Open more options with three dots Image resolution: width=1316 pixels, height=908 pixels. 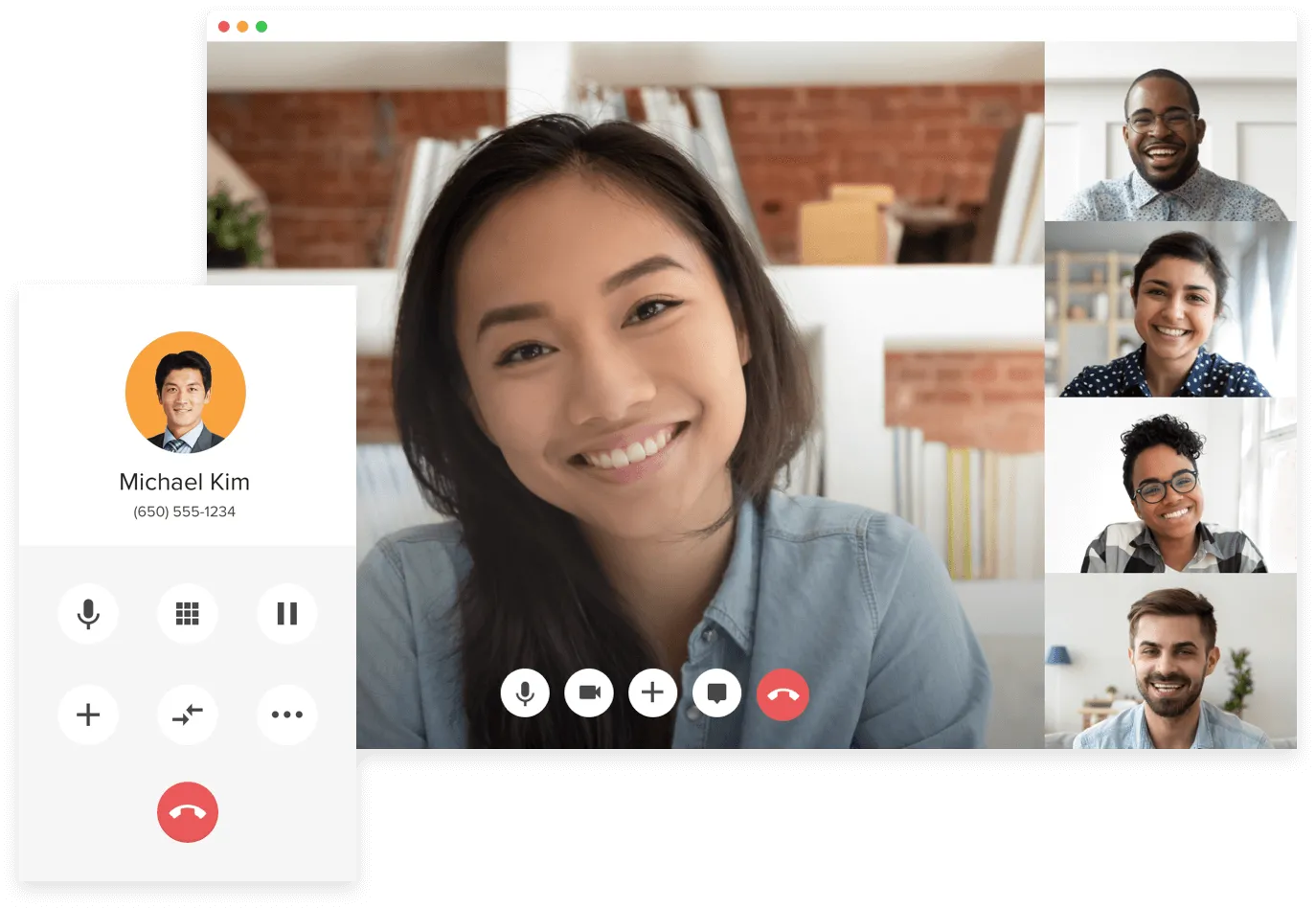point(286,715)
